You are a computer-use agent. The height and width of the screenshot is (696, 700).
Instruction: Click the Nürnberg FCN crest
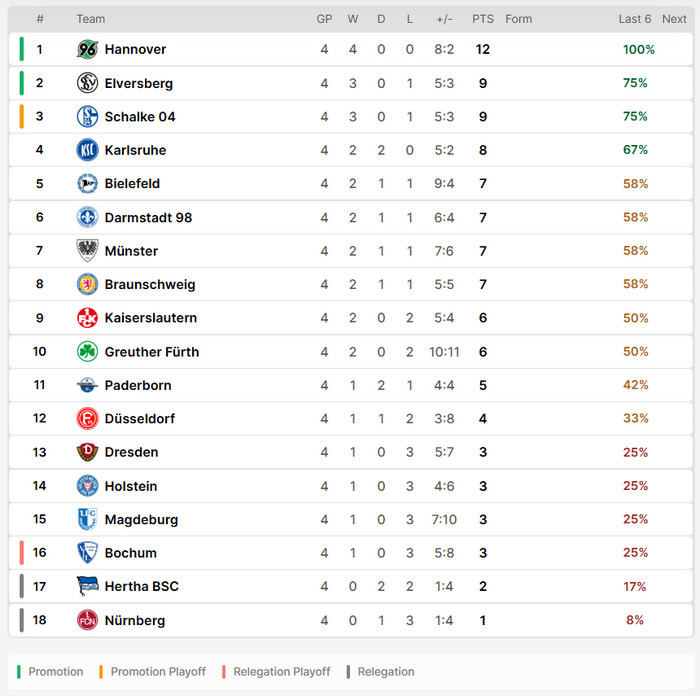(x=87, y=620)
